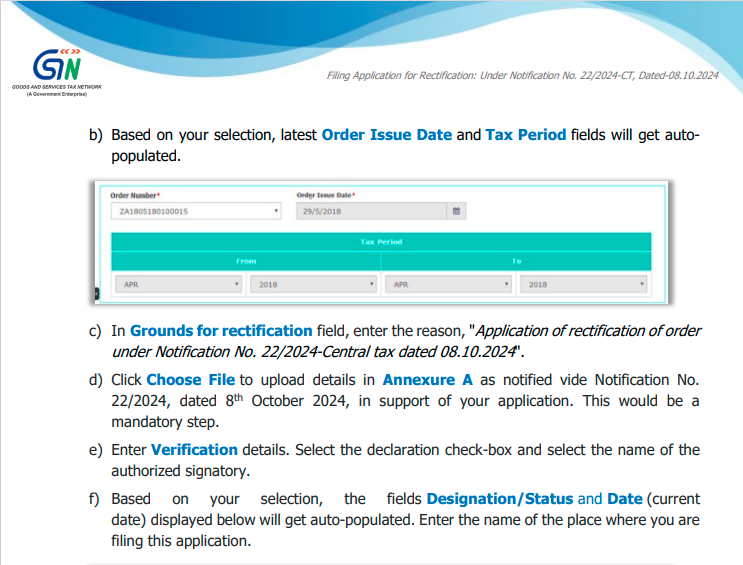Image resolution: width=743 pixels, height=565 pixels.
Task: Click the From column header
Action: coord(246,261)
